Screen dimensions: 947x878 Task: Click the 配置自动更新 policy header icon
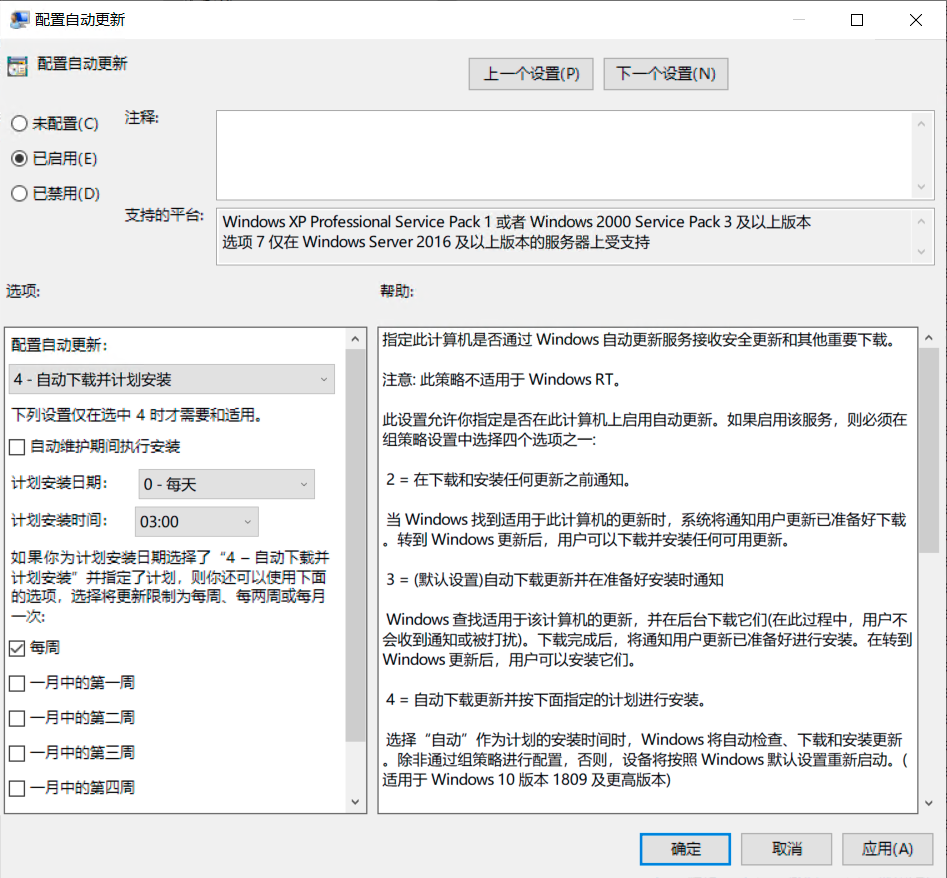pos(17,66)
